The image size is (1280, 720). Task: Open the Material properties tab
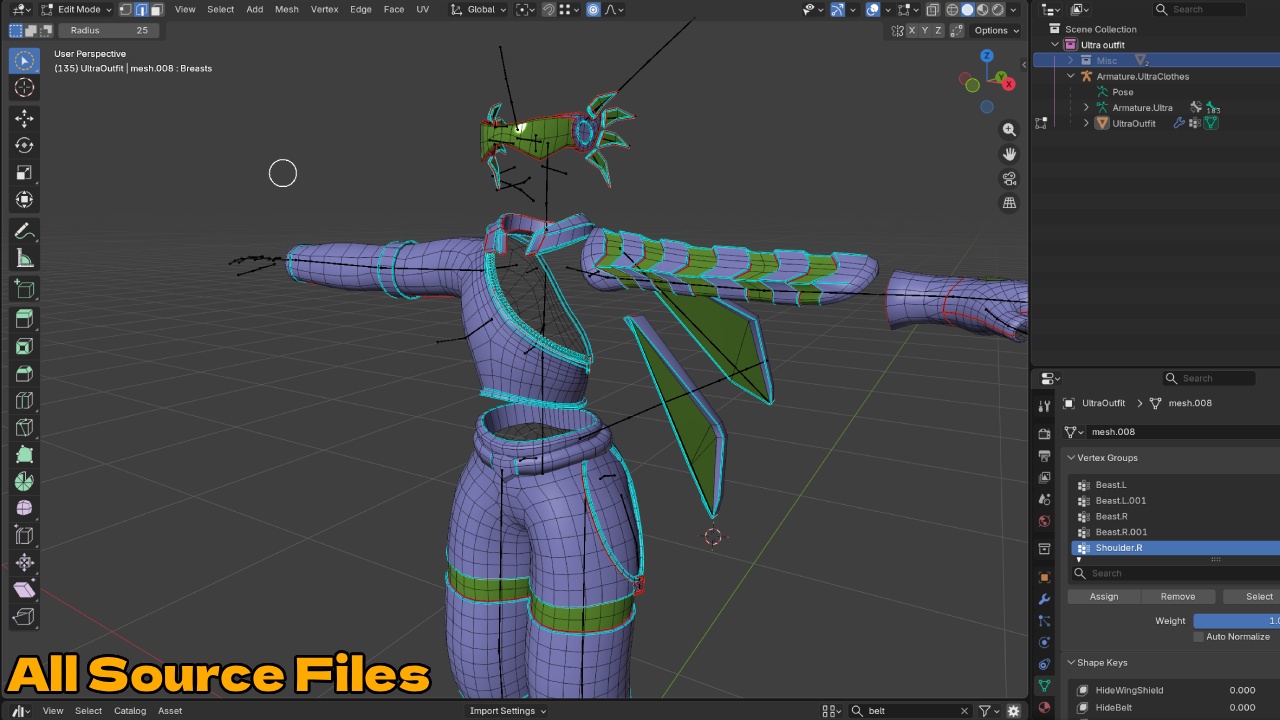(x=1044, y=707)
